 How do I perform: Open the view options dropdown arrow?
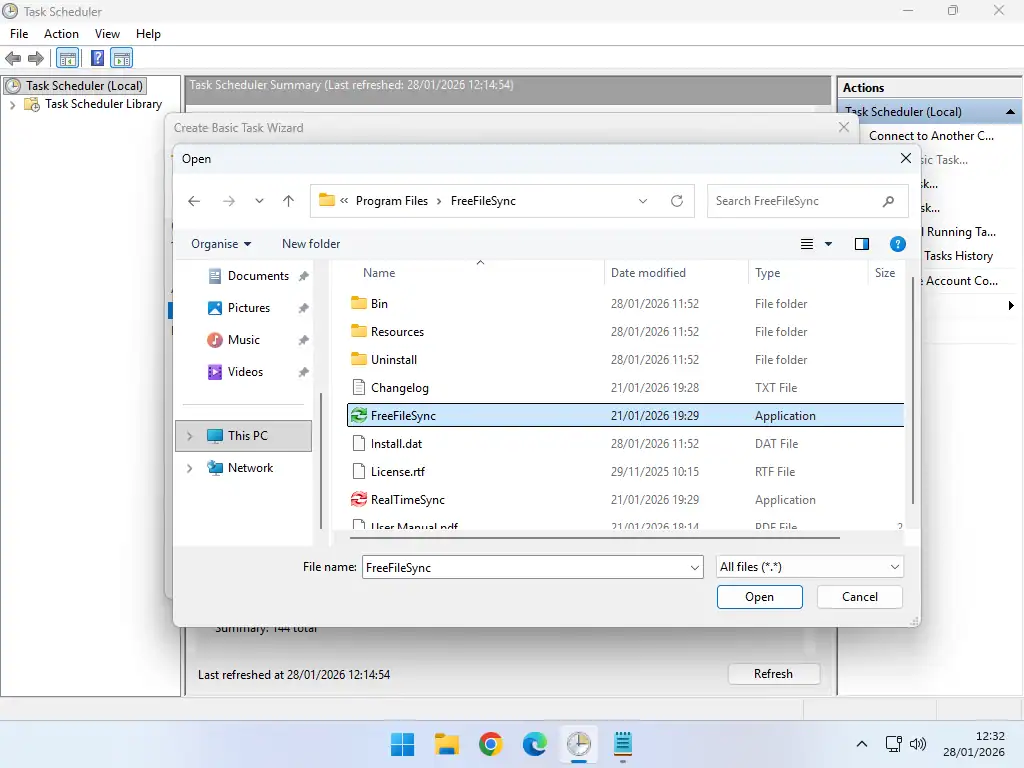(826, 243)
